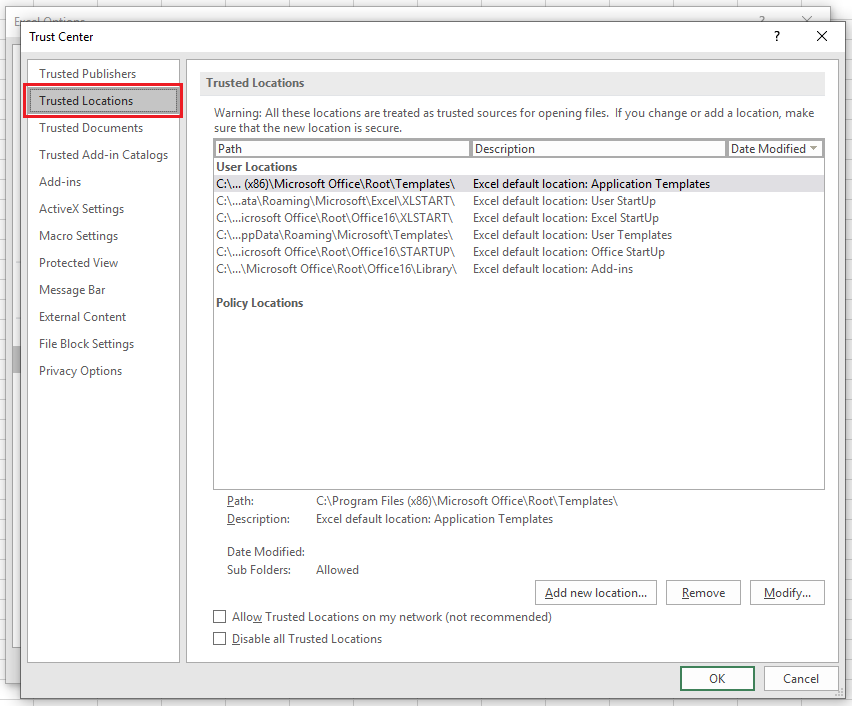Select Privacy Options category

click(x=80, y=371)
